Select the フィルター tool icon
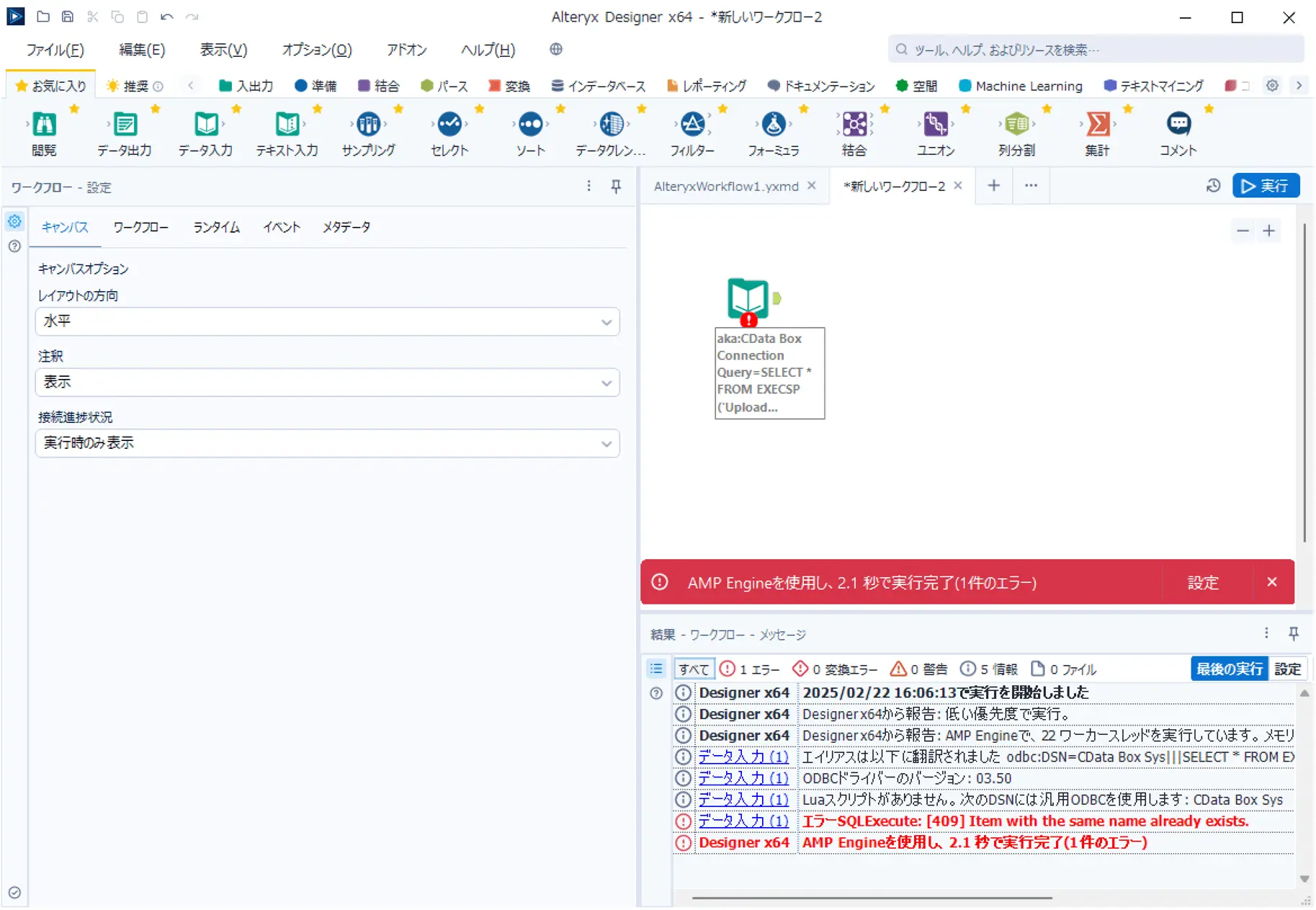Viewport: 1316px width, 910px height. tap(692, 125)
